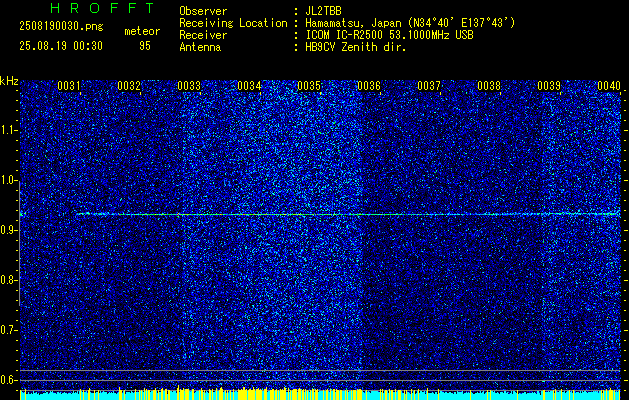Click the yellow-cyan signal level bar graph
This screenshot has width=629, height=400.
coord(320,394)
